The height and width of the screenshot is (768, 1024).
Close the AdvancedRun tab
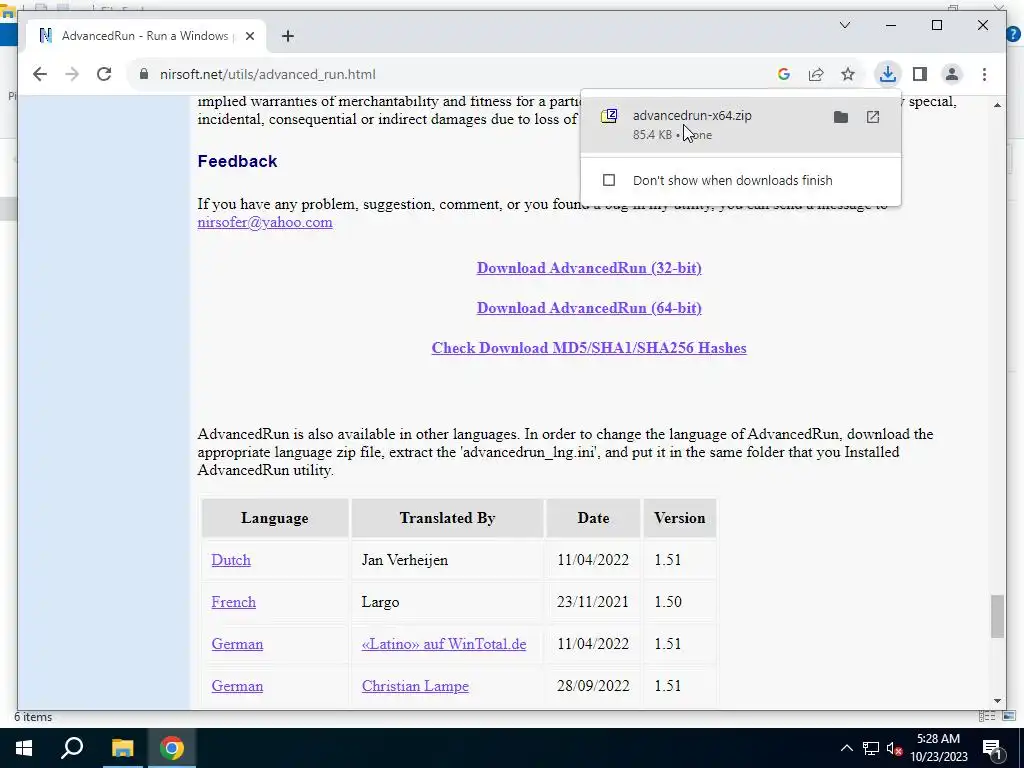tap(249, 36)
